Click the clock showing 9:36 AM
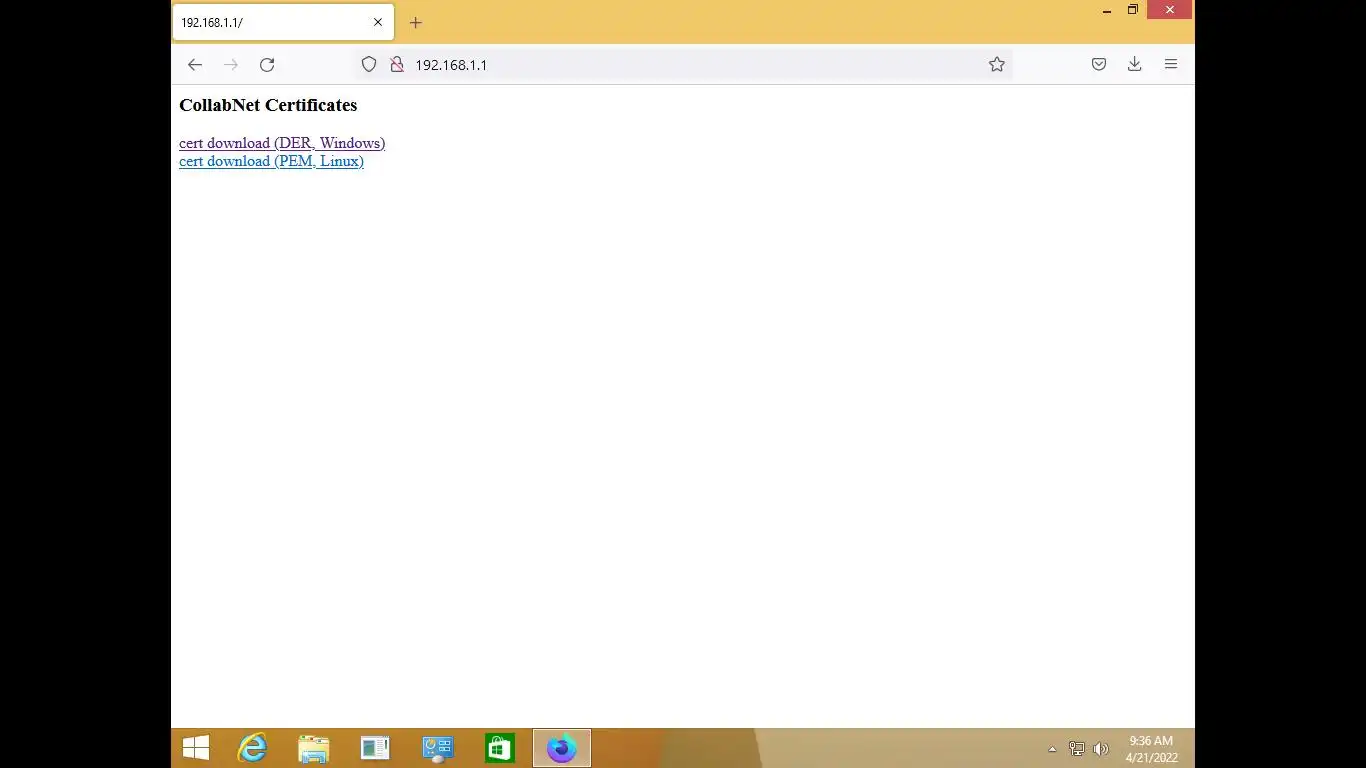 (1151, 749)
